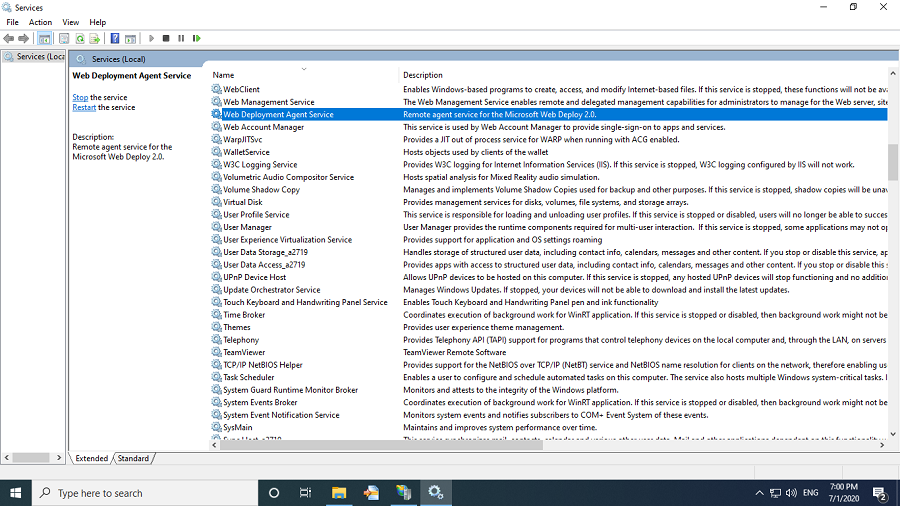The width and height of the screenshot is (900, 506).
Task: Toggle Show/Hide Console Tree toolbar icon
Action: coord(44,38)
